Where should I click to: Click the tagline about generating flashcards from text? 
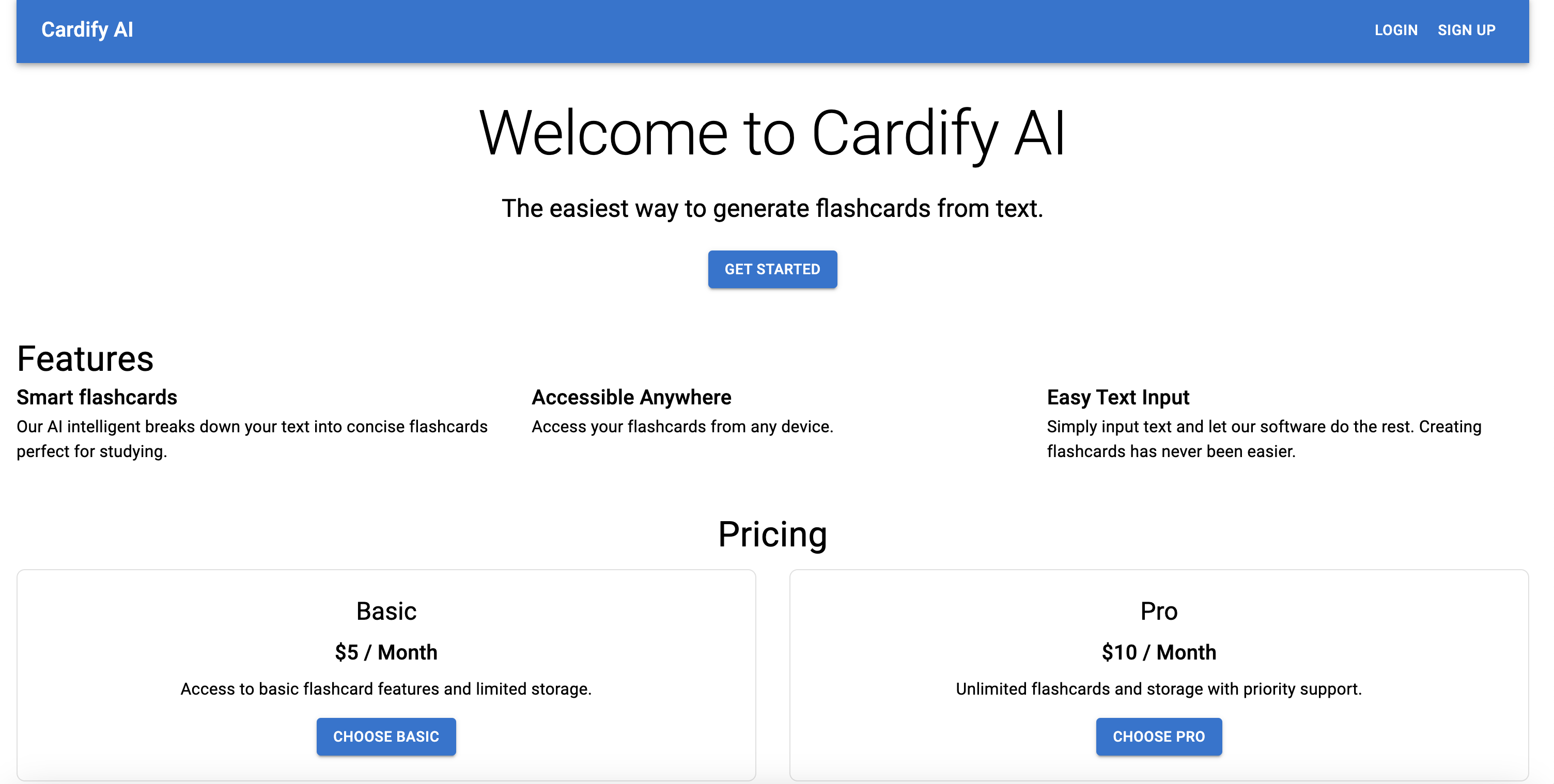pyautogui.click(x=772, y=209)
